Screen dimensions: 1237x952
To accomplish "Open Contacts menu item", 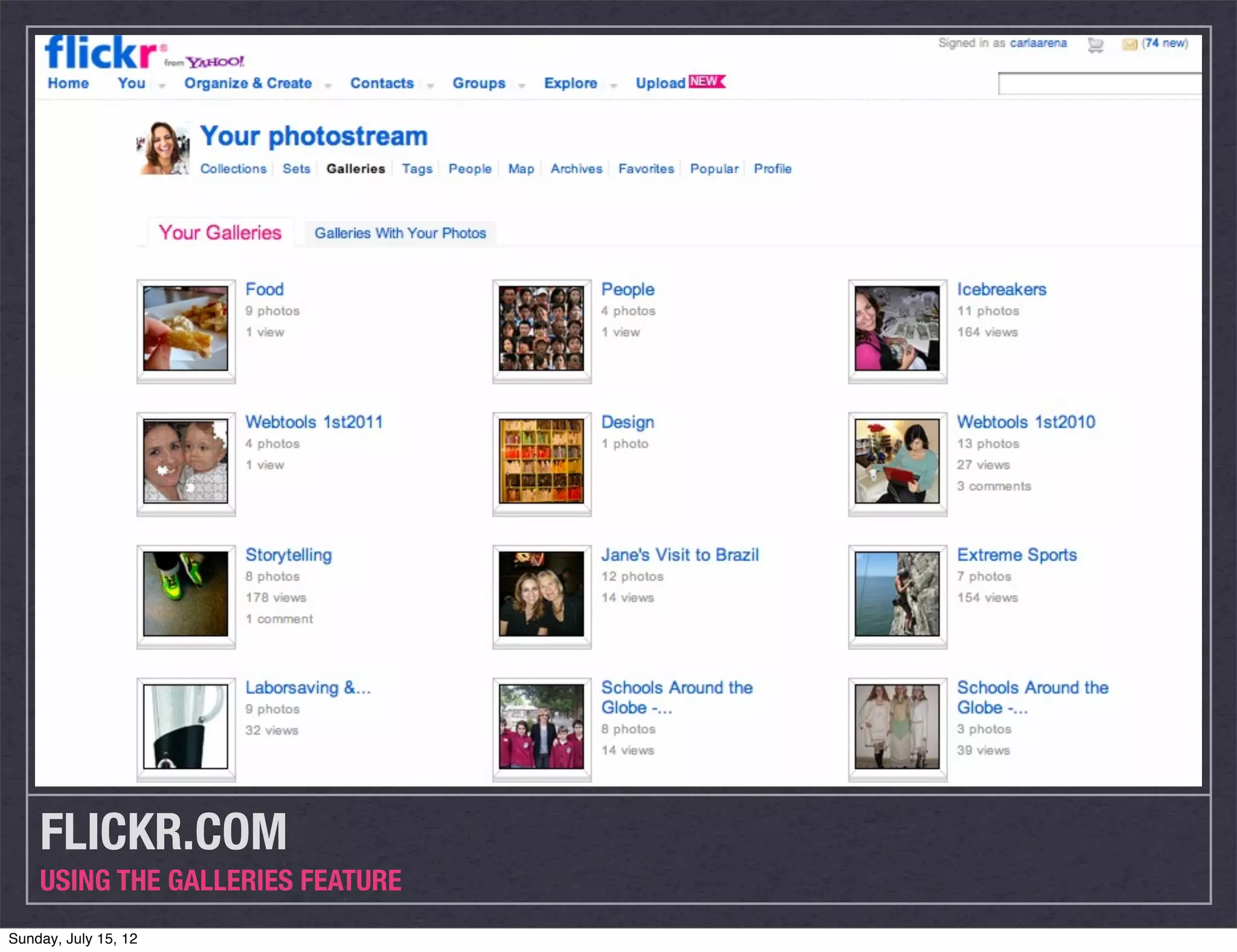I will (x=382, y=83).
